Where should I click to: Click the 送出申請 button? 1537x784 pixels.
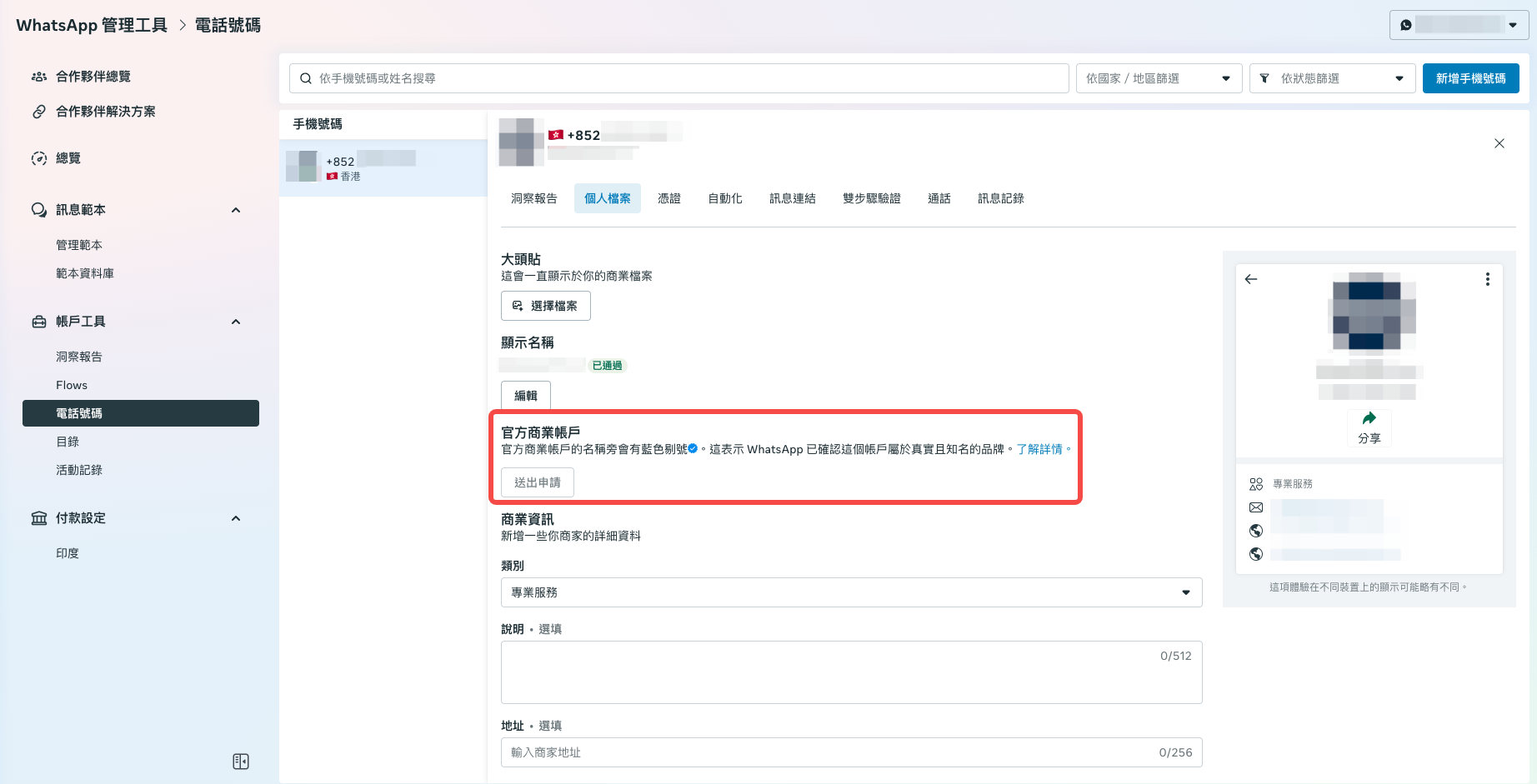538,482
